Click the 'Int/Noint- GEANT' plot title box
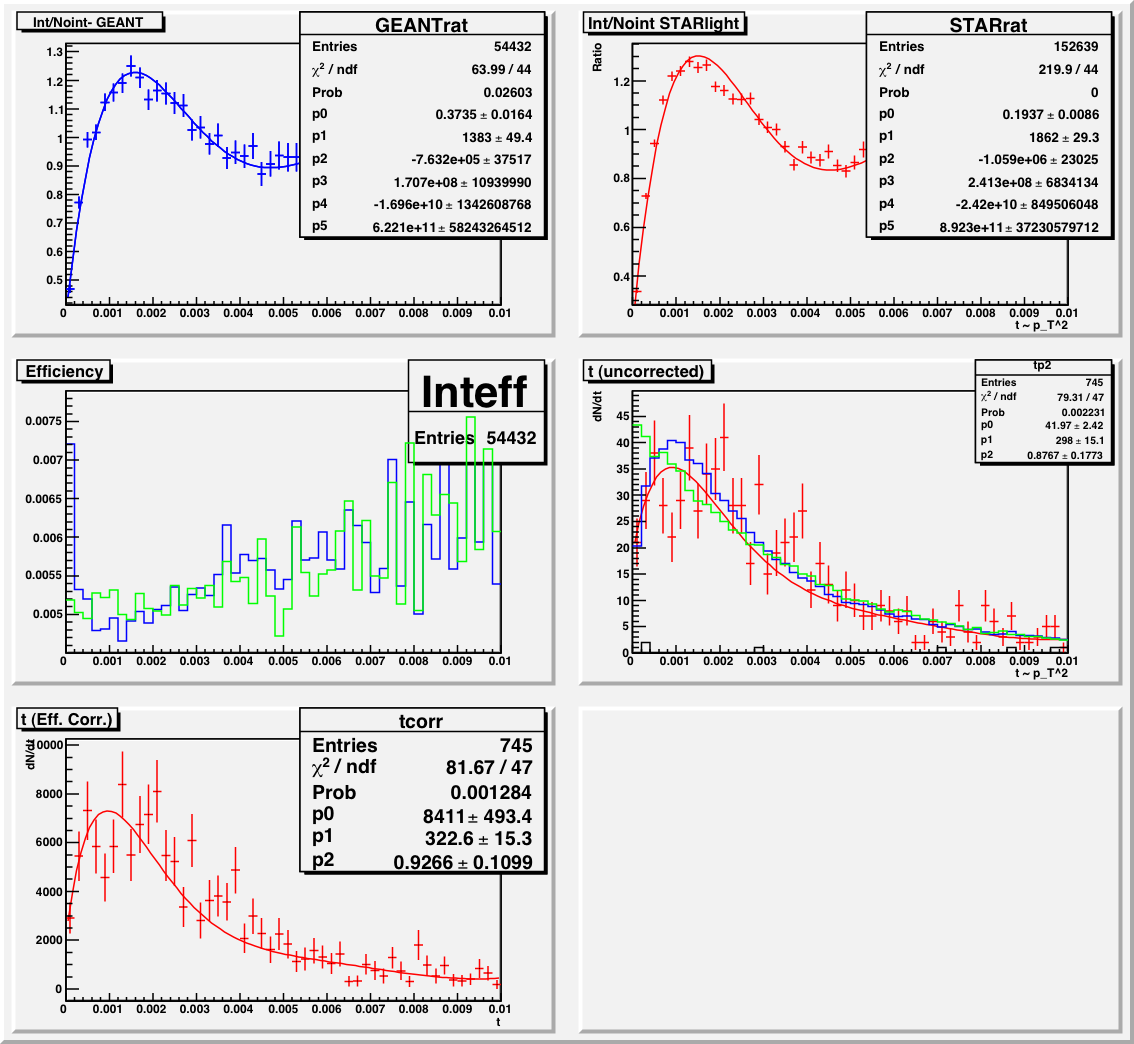This screenshot has height=1044, width=1134. click(91, 21)
